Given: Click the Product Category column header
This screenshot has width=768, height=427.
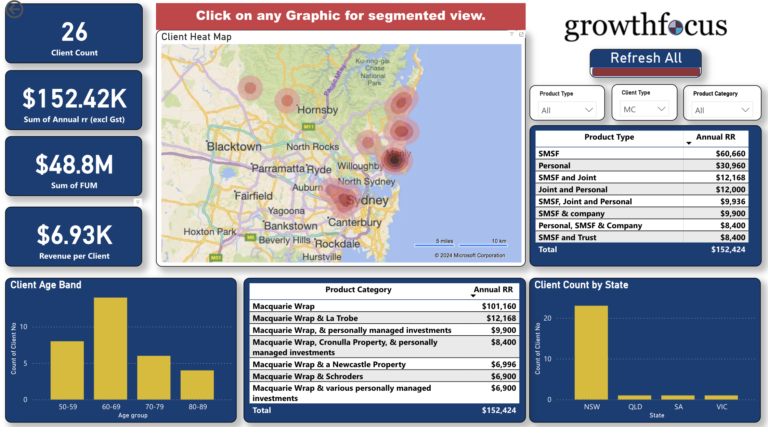Looking at the screenshot, I should pos(358,291).
